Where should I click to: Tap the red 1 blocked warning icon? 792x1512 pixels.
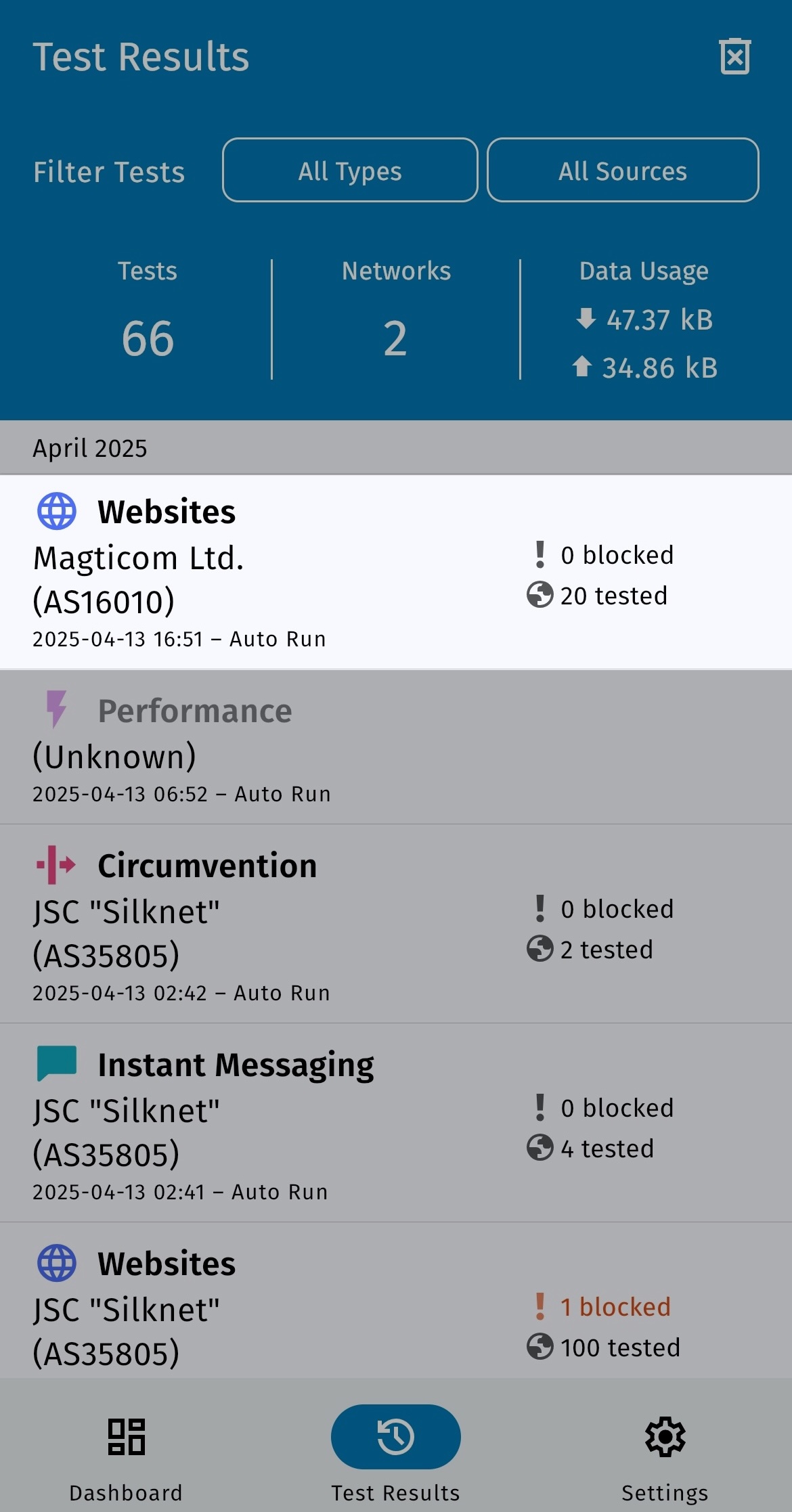coord(540,1306)
